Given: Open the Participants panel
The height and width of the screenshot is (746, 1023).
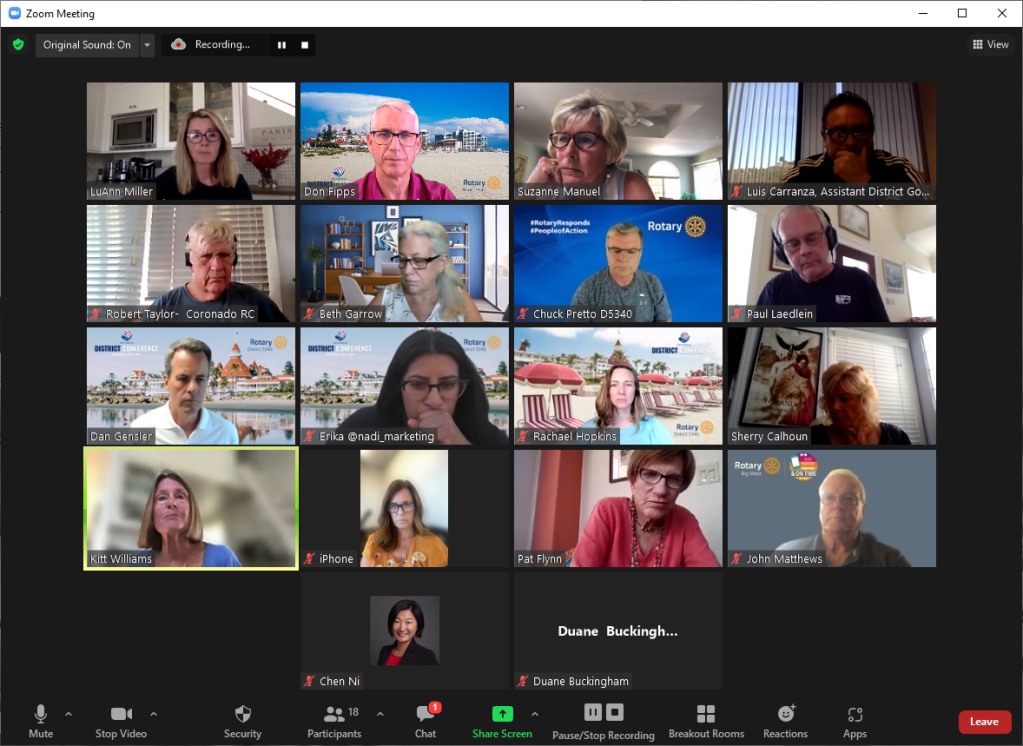Looking at the screenshot, I should (x=334, y=714).
